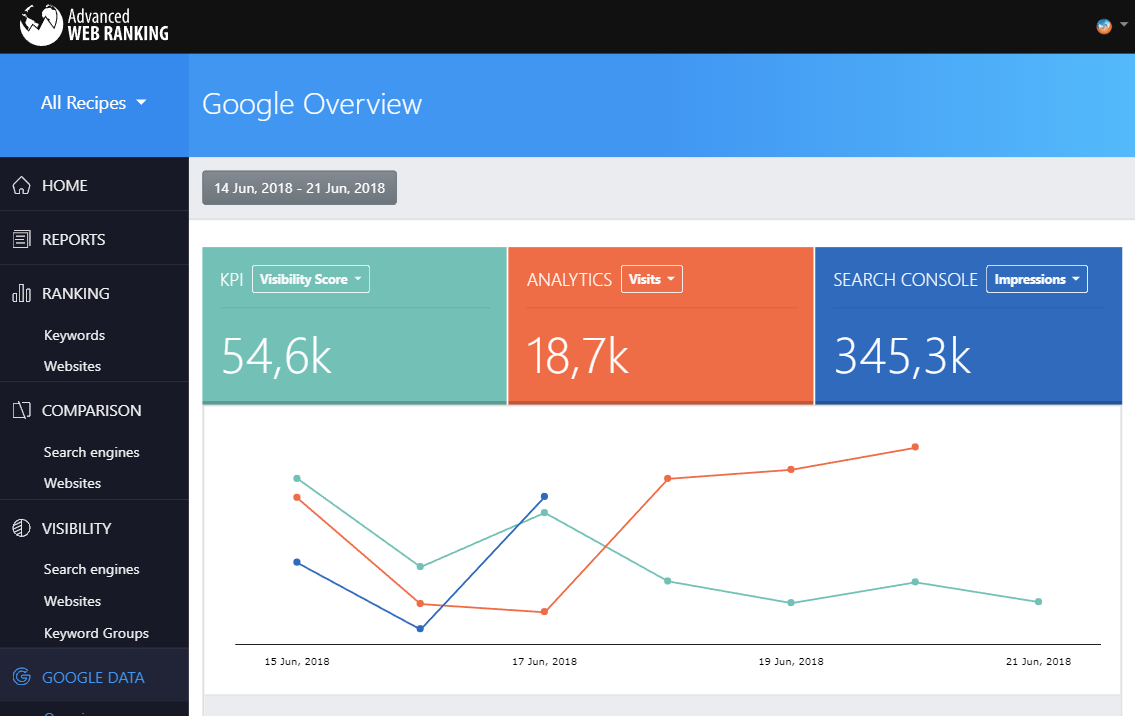1135x716 pixels.
Task: Click the Google Data G icon
Action: click(22, 677)
